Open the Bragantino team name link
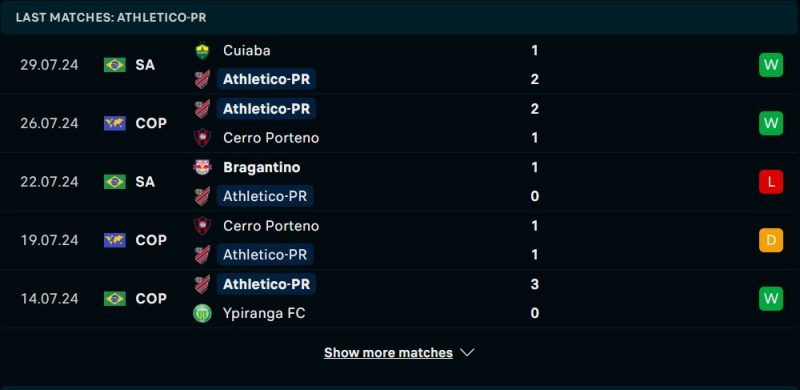800x390 pixels. pos(262,167)
